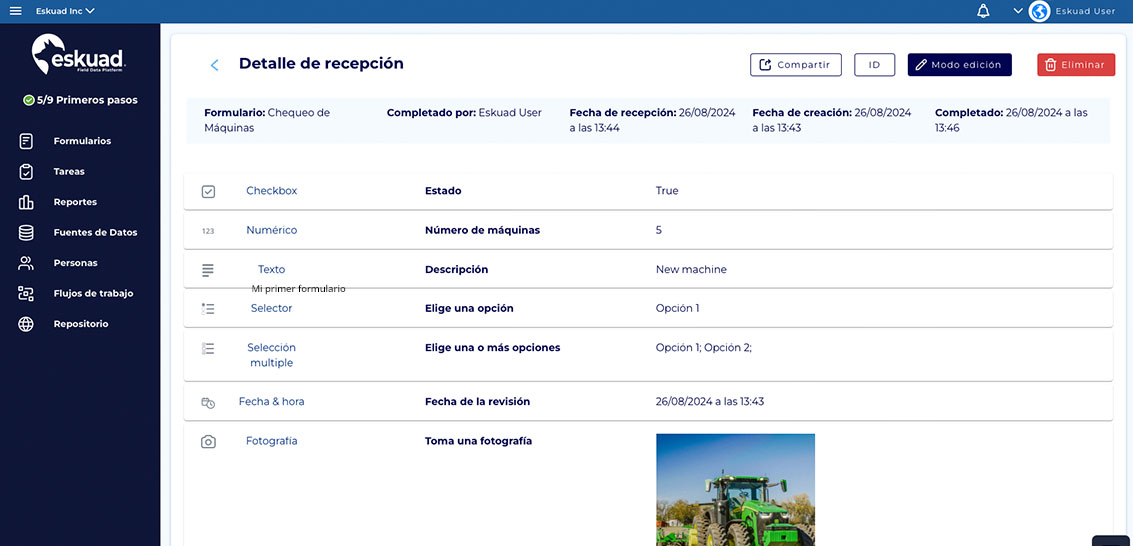
Task: Click the red Eliminar button
Action: [x=1075, y=65]
